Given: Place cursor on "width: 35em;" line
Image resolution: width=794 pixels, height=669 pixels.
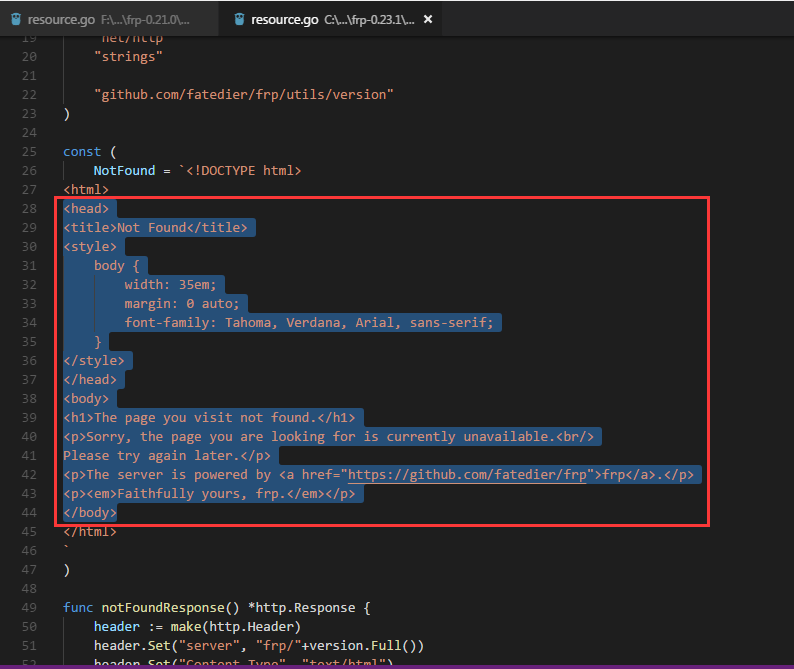Looking at the screenshot, I should coord(170,285).
